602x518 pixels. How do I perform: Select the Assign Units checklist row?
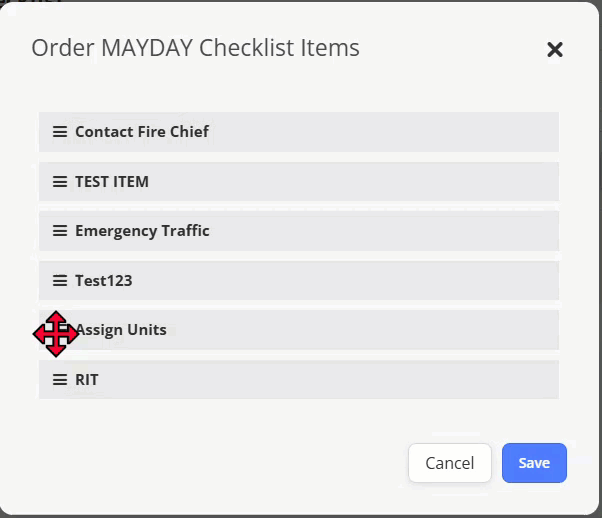tap(299, 330)
